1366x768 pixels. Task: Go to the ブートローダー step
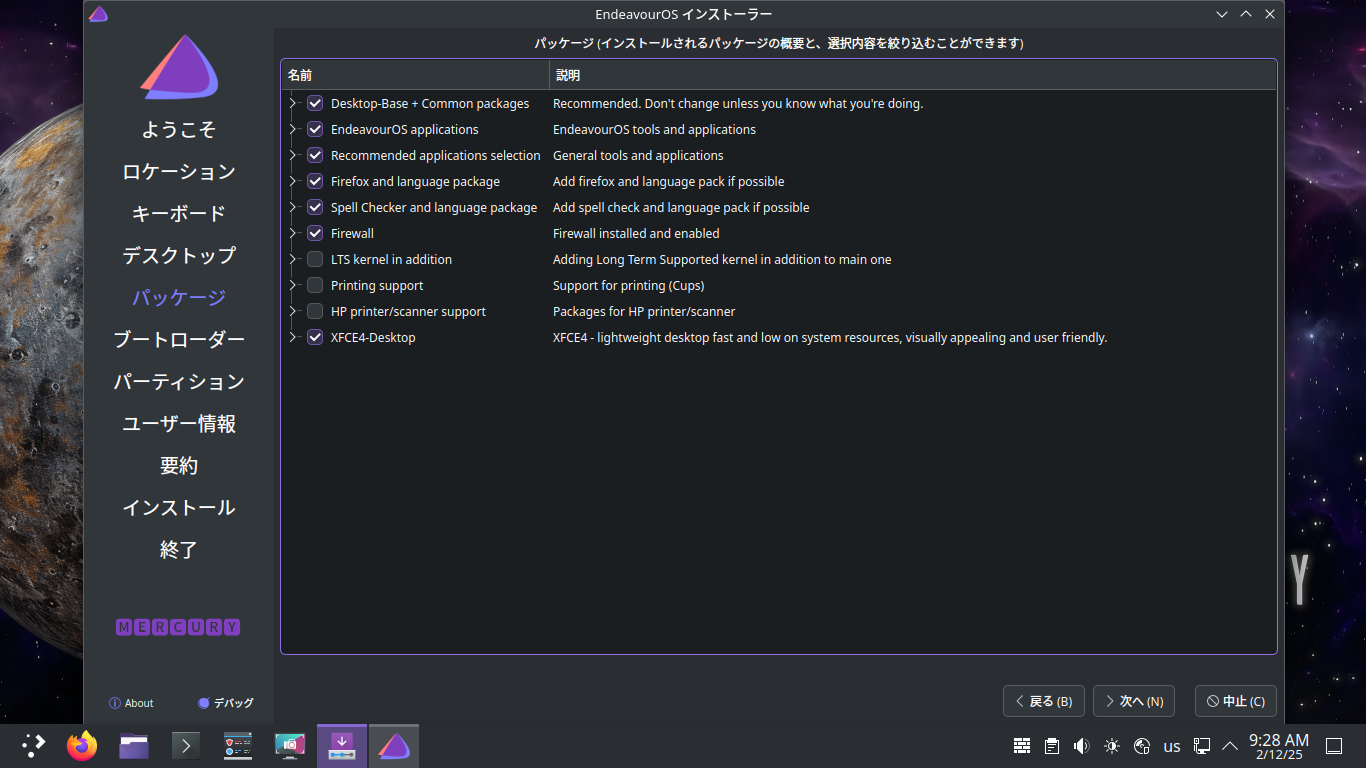179,340
